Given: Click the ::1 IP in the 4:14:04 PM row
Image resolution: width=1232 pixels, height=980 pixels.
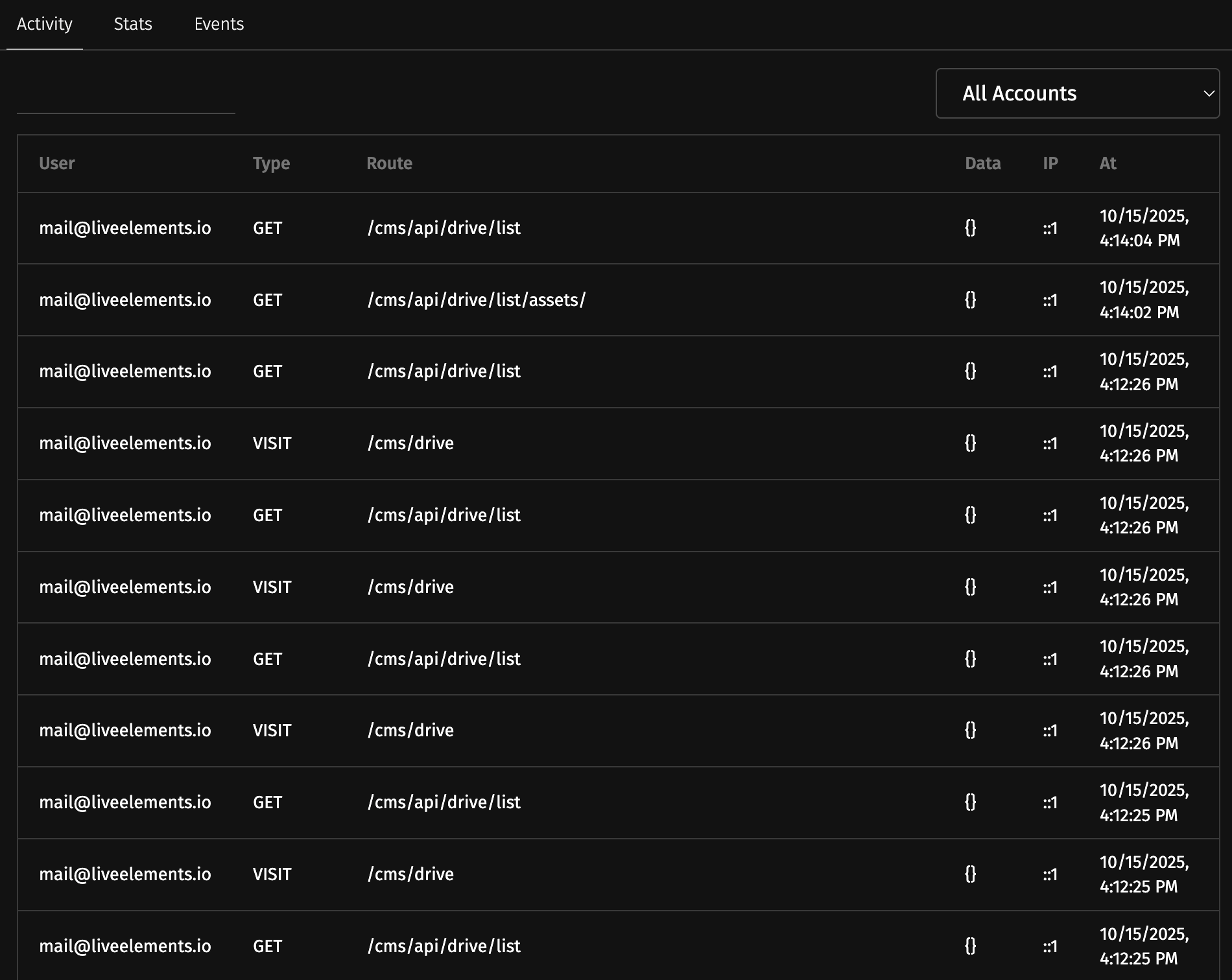Looking at the screenshot, I should [1050, 228].
